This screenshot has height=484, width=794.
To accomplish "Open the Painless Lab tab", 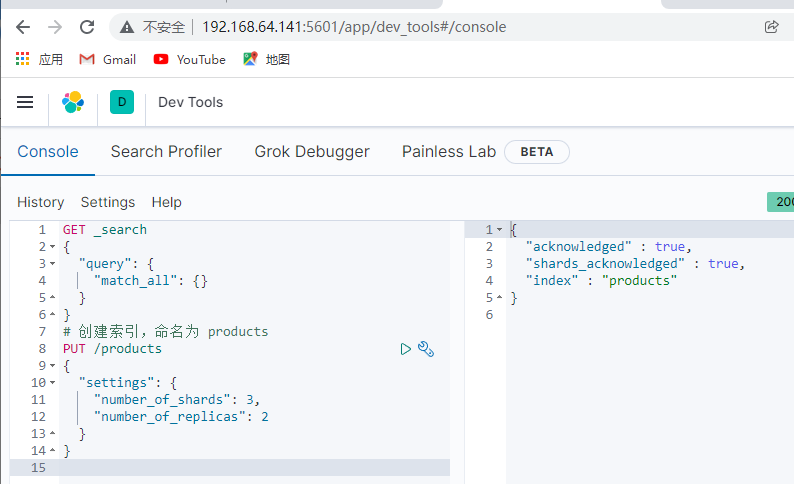I will point(449,152).
